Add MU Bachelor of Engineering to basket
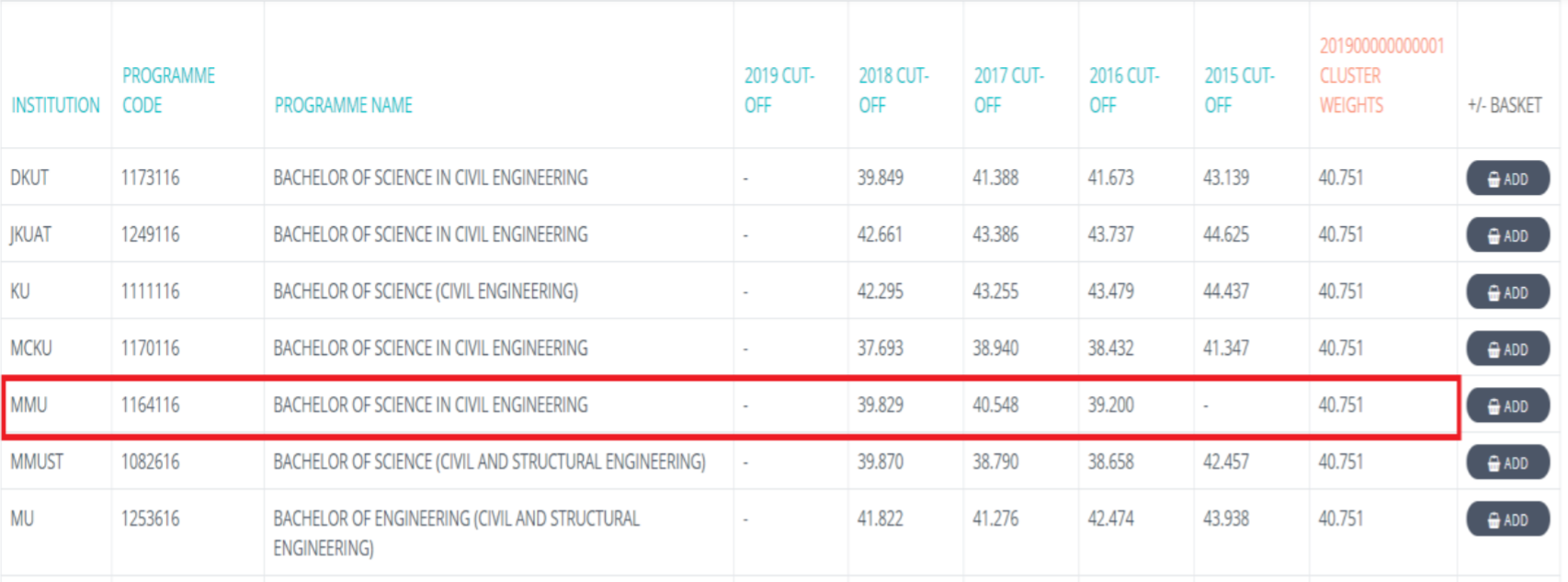Viewport: 1568px width, 582px height. coord(1507,519)
